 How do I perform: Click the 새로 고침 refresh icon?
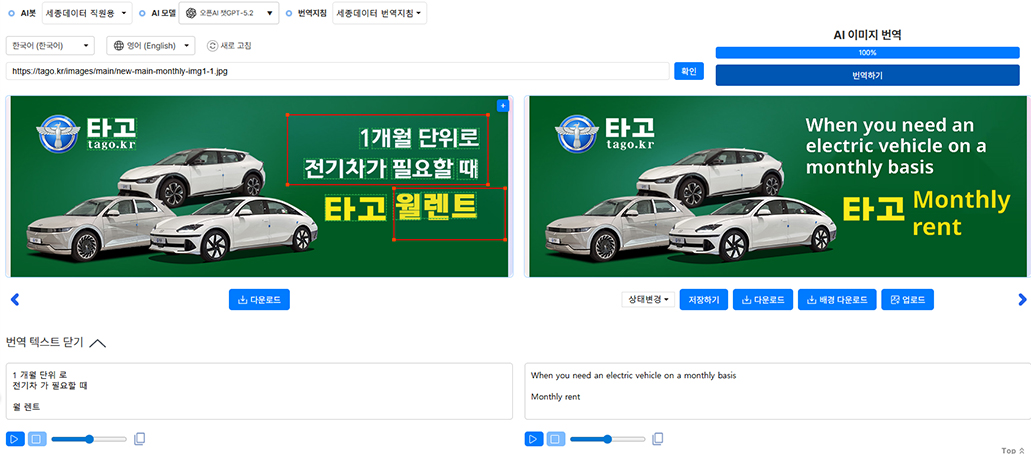click(x=212, y=45)
